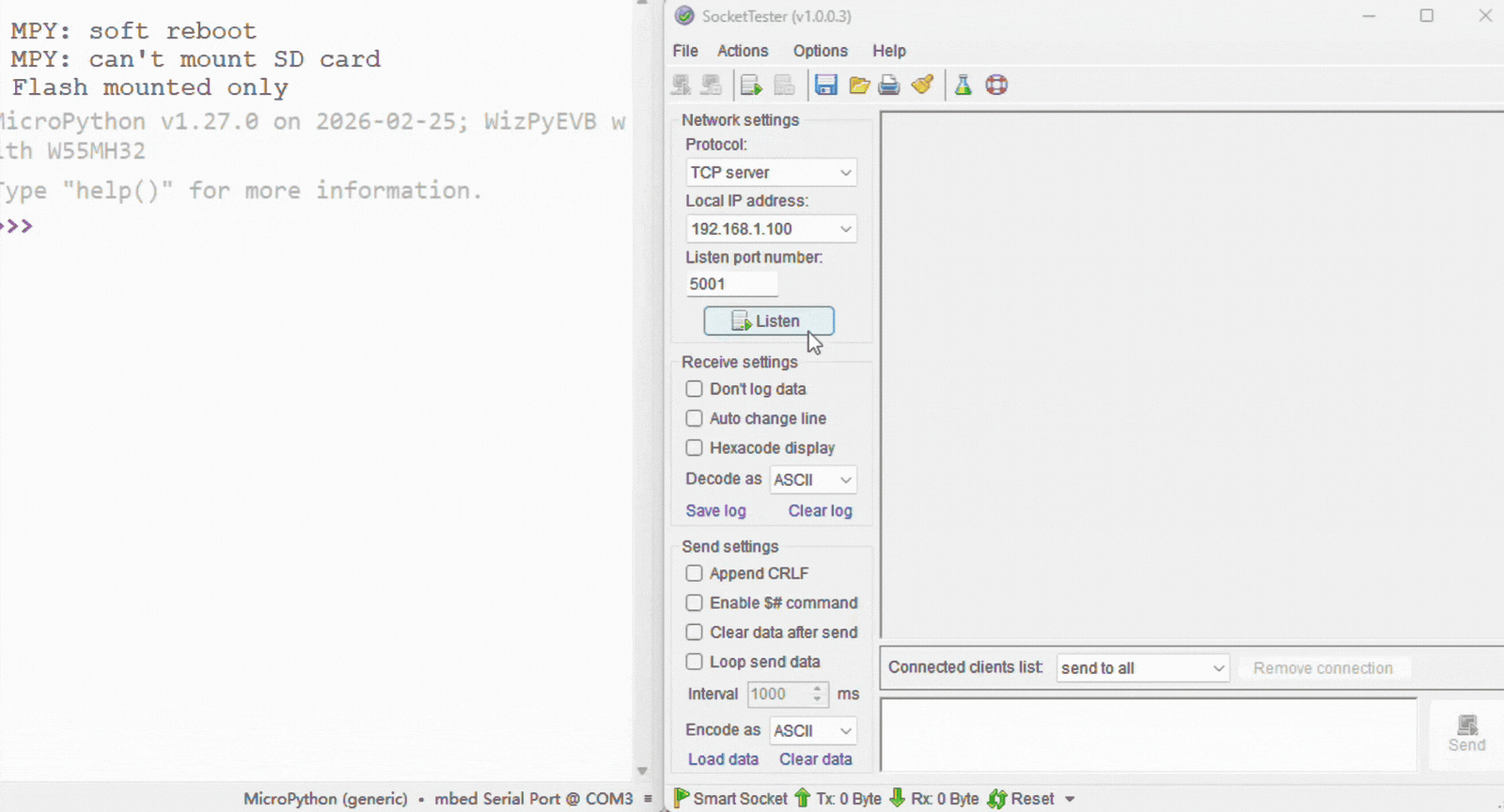
Task: Open the Decode as ASCII dropdown
Action: point(813,480)
